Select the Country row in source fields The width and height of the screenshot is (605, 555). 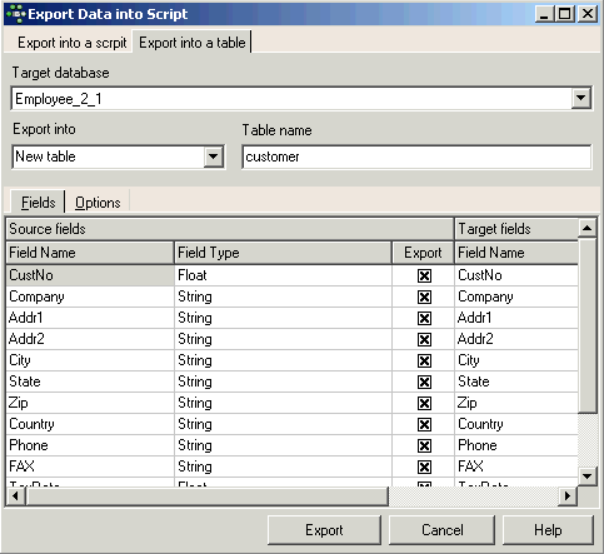90,424
